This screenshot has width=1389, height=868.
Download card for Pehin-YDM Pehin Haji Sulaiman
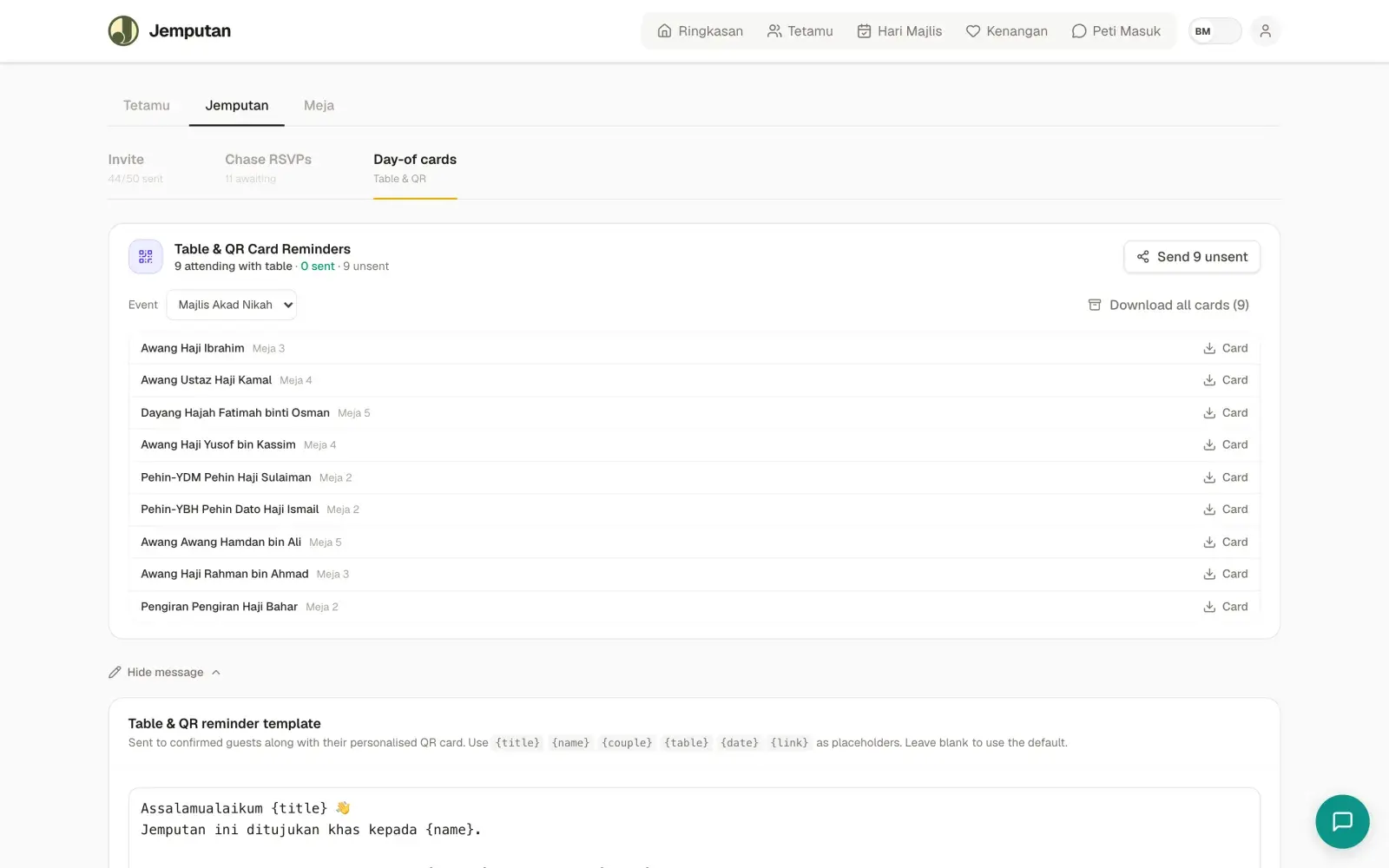tap(1225, 477)
